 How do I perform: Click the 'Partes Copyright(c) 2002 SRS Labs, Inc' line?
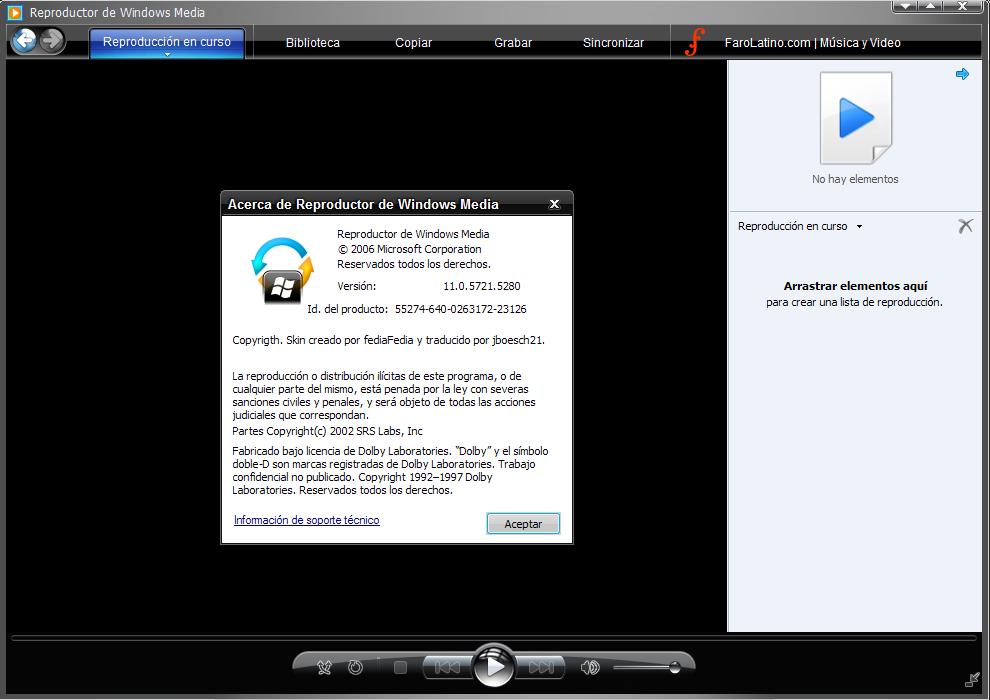328,431
